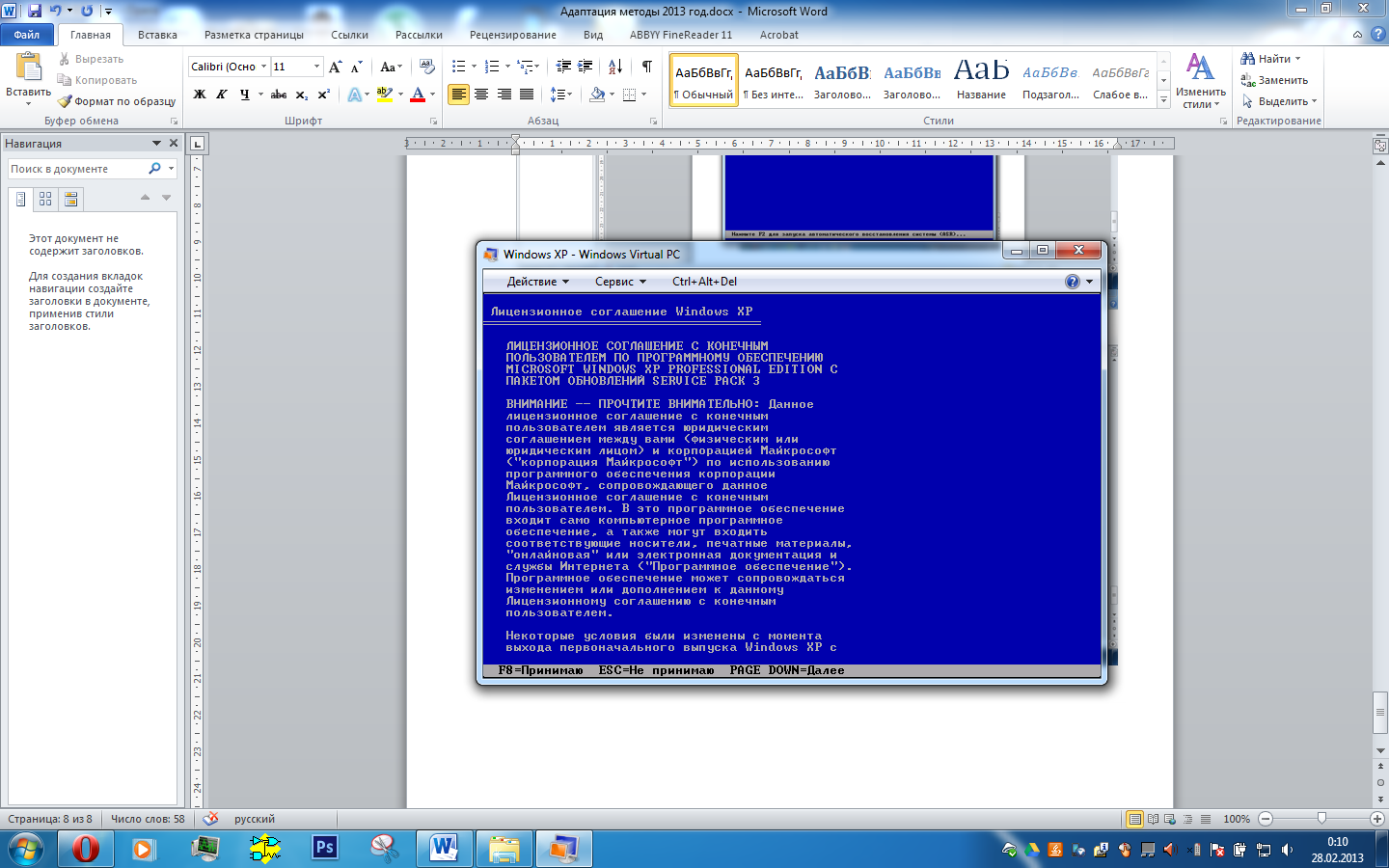1389x868 pixels.
Task: Sort text with the A-Я sort icon
Action: pos(614,67)
